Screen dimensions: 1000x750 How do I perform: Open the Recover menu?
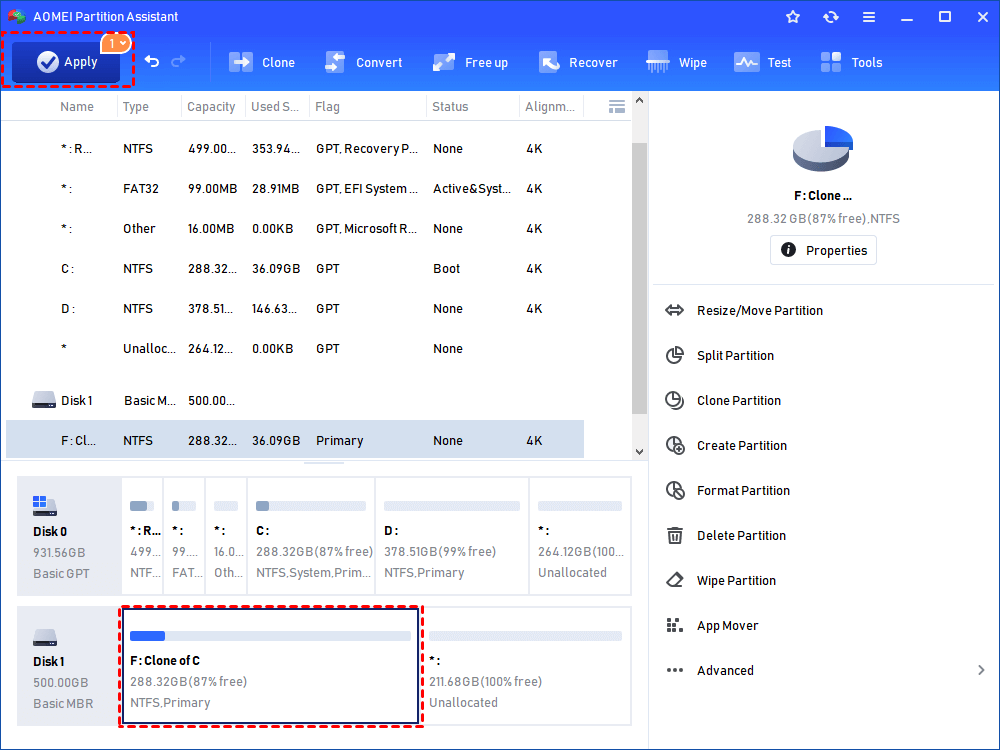578,62
